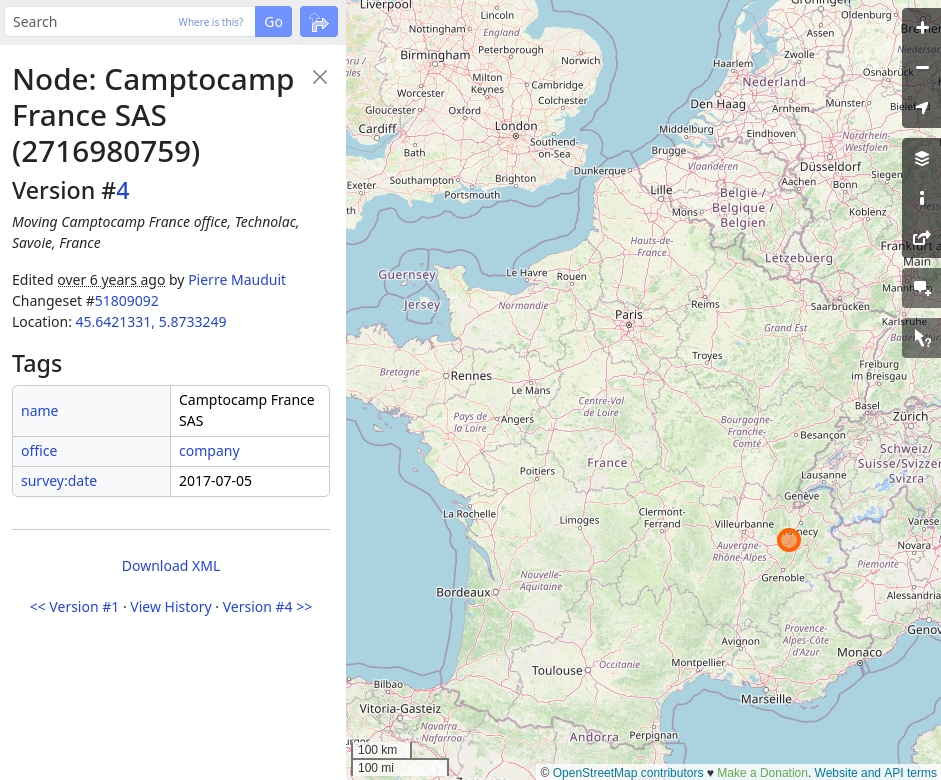Activate the query features tool
Screen dimensions: 941x780
922,338
